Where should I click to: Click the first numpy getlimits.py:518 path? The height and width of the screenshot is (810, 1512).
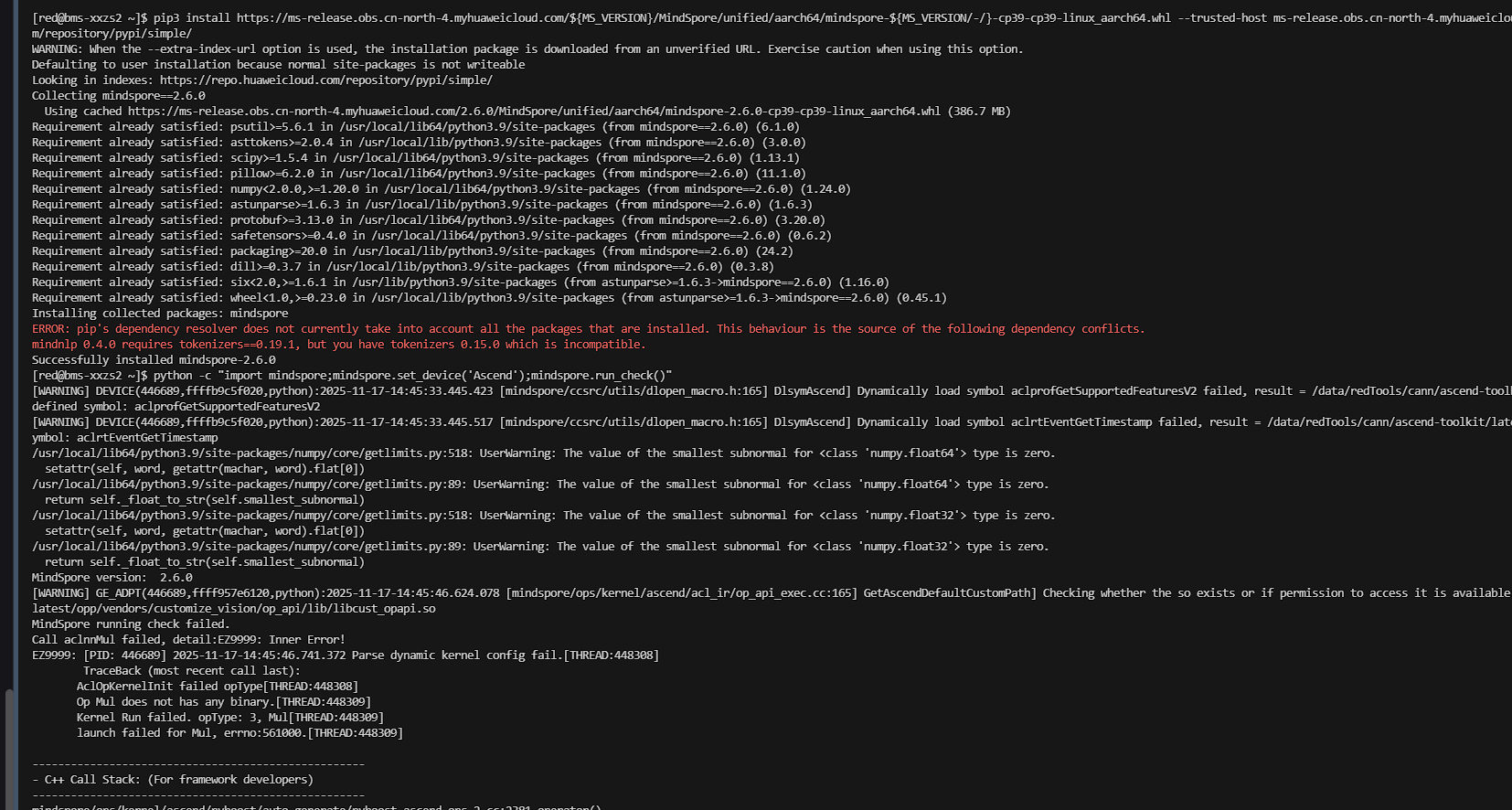250,453
